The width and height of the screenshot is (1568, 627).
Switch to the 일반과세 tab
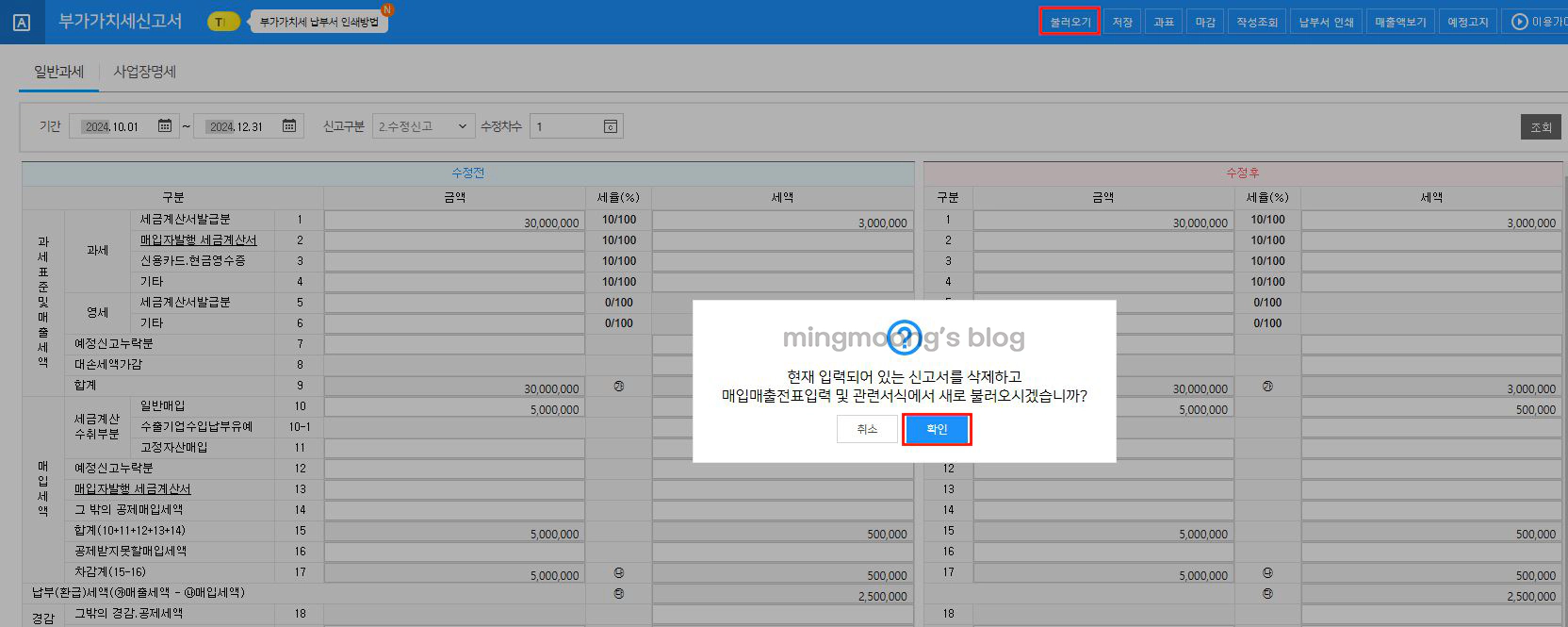click(x=58, y=72)
